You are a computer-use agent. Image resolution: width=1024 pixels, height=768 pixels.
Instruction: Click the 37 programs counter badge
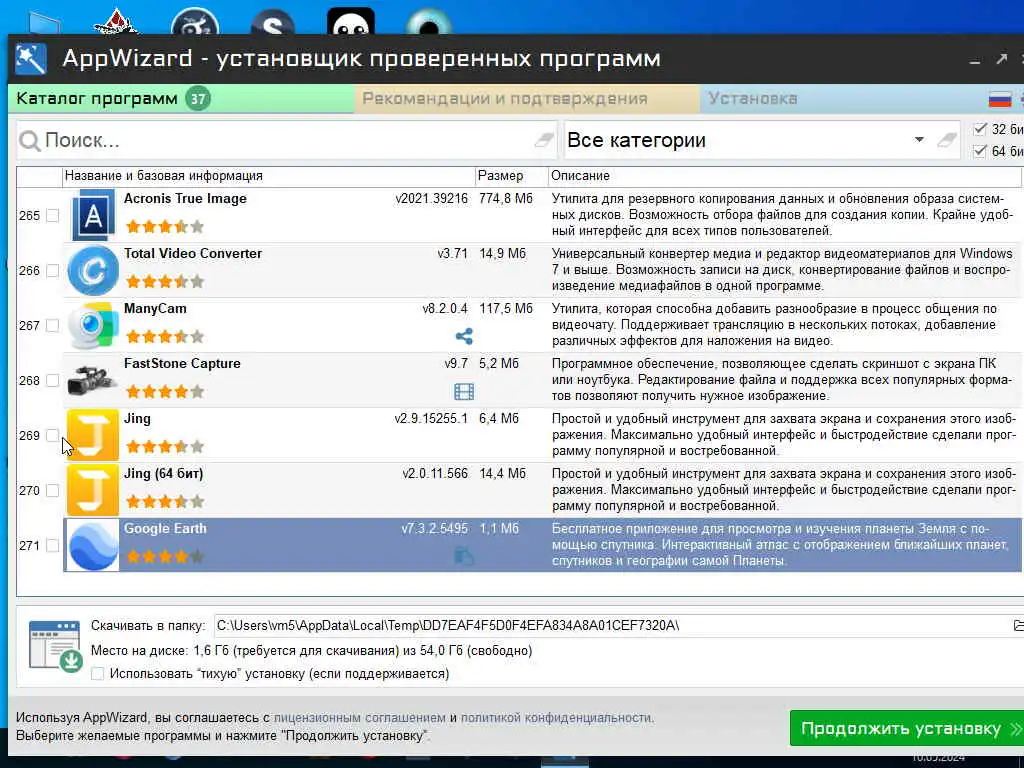point(198,99)
